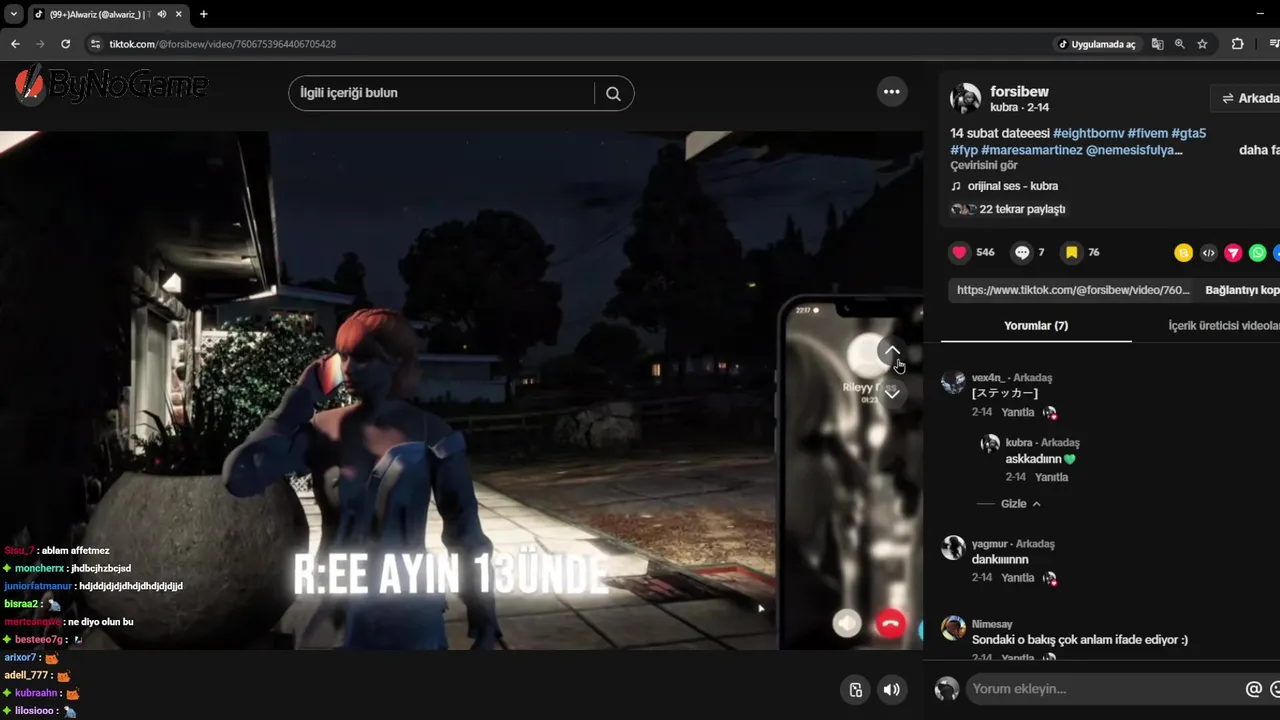Click 'Yorum ekleyin...' comment input
Screen dimensions: 1280x720
[x=1102, y=689]
